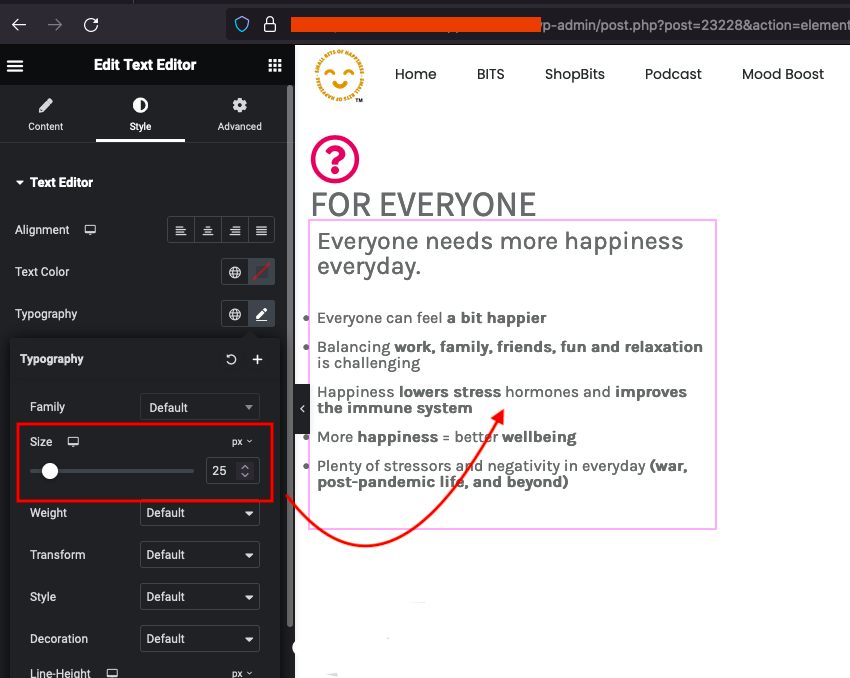Switch to the Advanced tab
Image resolution: width=850 pixels, height=678 pixels.
click(240, 114)
